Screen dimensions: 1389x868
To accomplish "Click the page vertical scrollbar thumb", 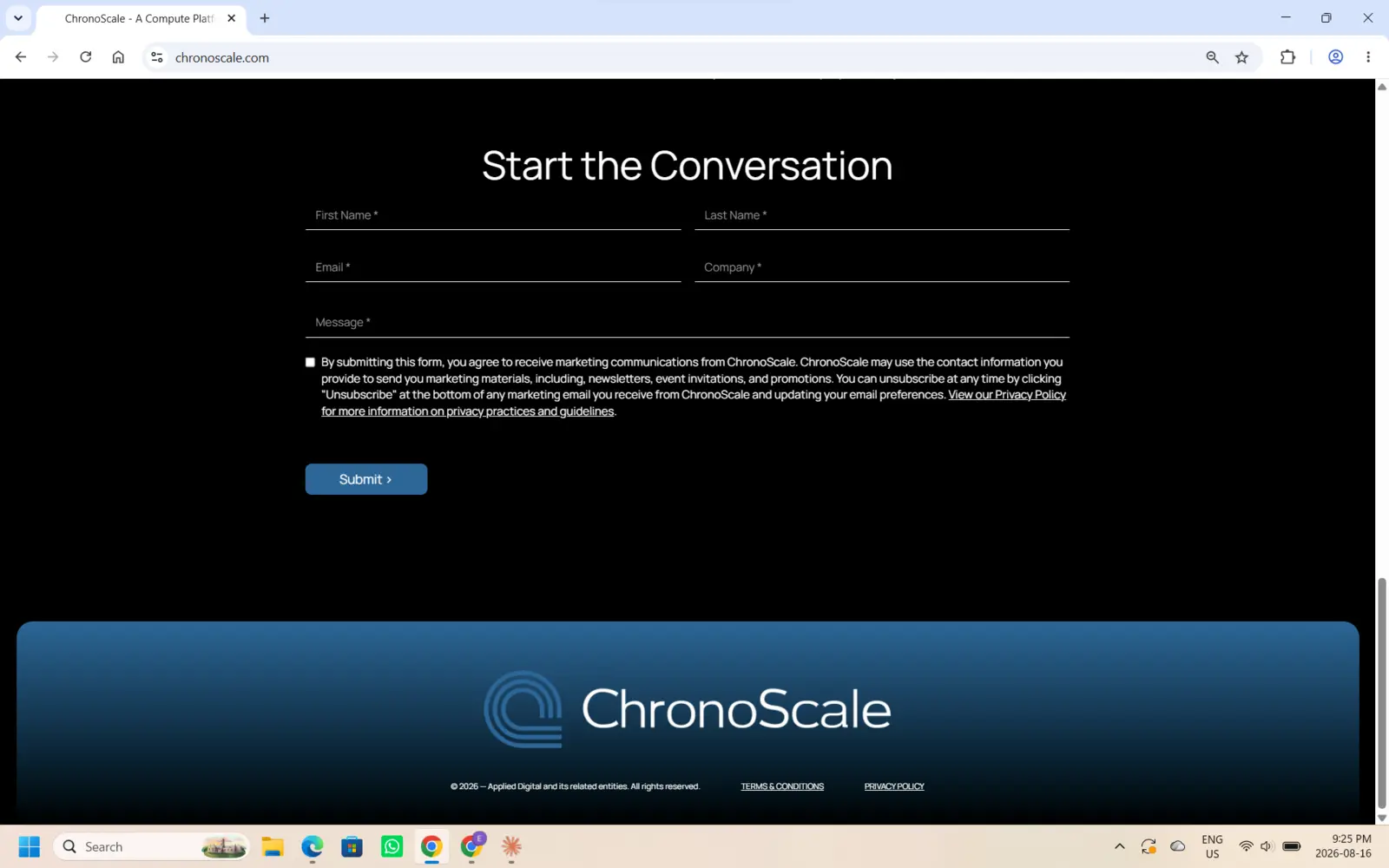I will tap(1382, 693).
